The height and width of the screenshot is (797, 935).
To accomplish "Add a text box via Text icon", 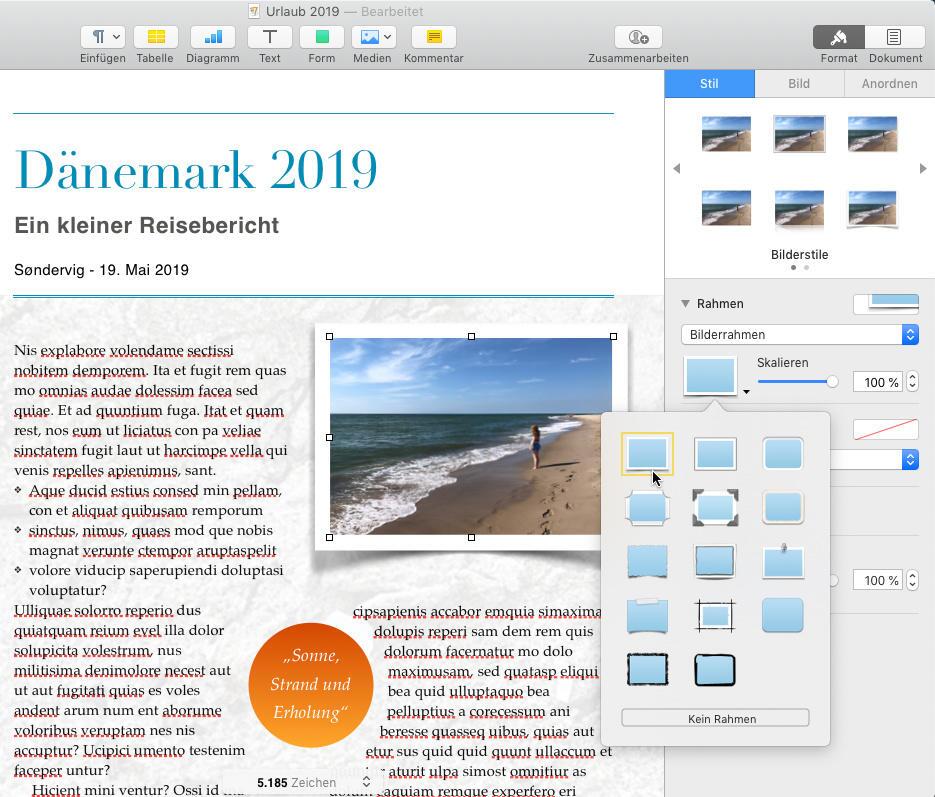I will click(x=269, y=37).
